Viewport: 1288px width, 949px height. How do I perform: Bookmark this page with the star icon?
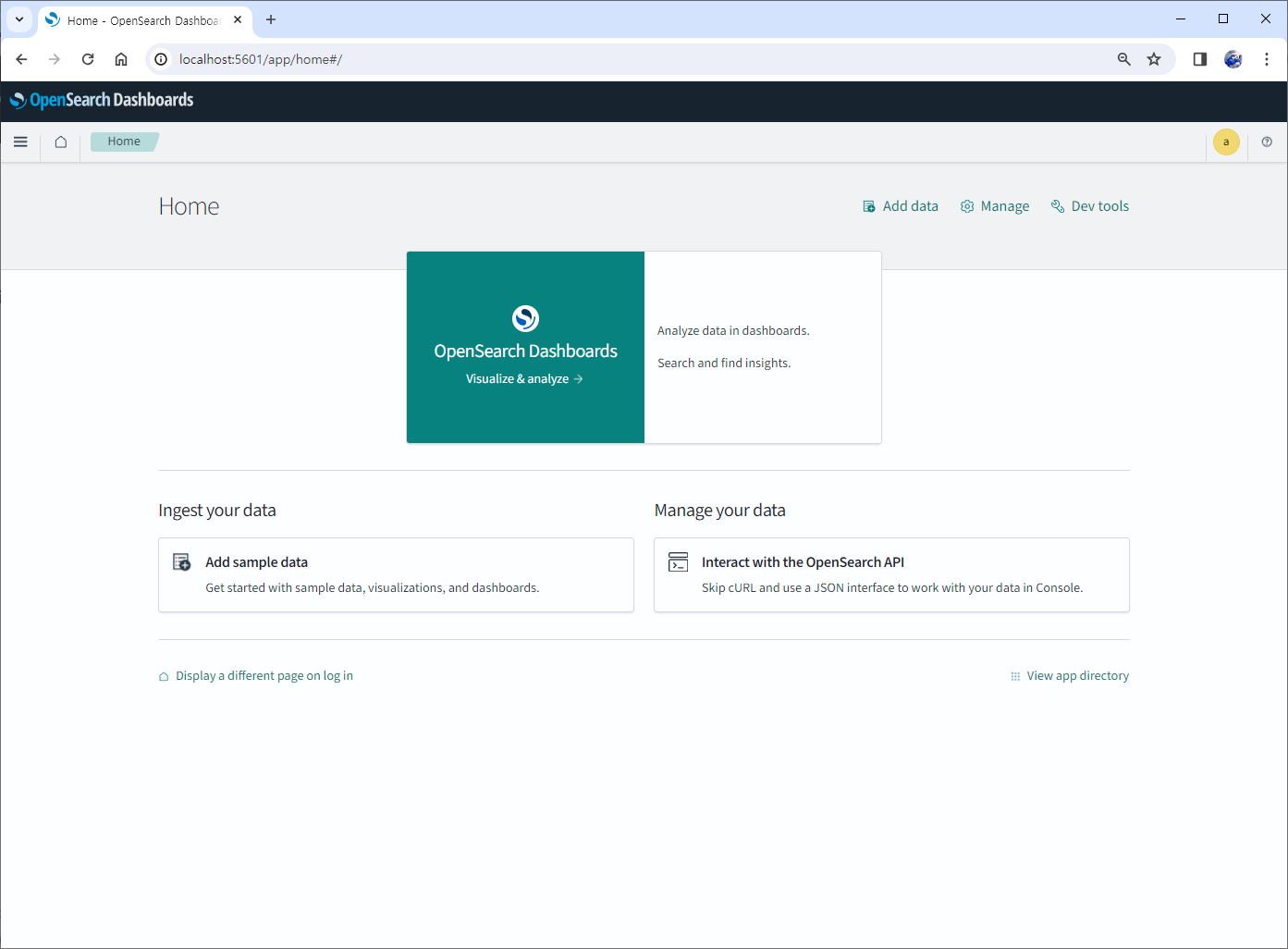click(1154, 59)
